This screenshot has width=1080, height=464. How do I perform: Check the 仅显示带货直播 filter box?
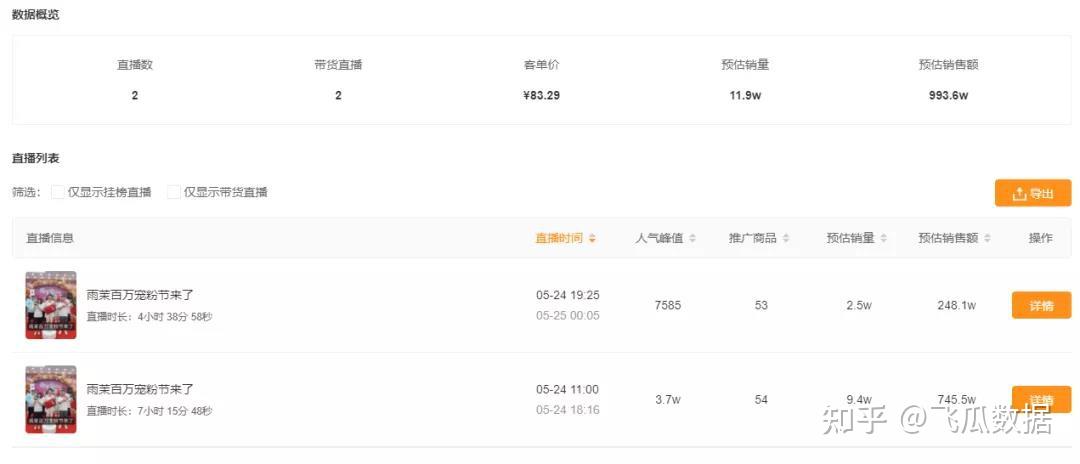[x=174, y=192]
